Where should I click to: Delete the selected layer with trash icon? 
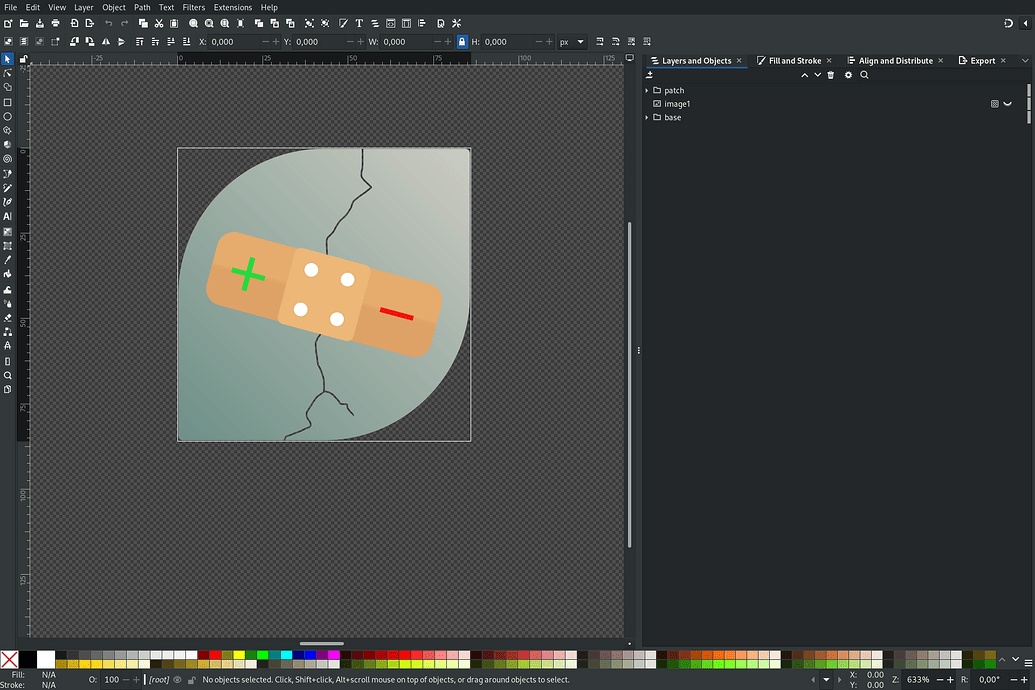coord(830,75)
